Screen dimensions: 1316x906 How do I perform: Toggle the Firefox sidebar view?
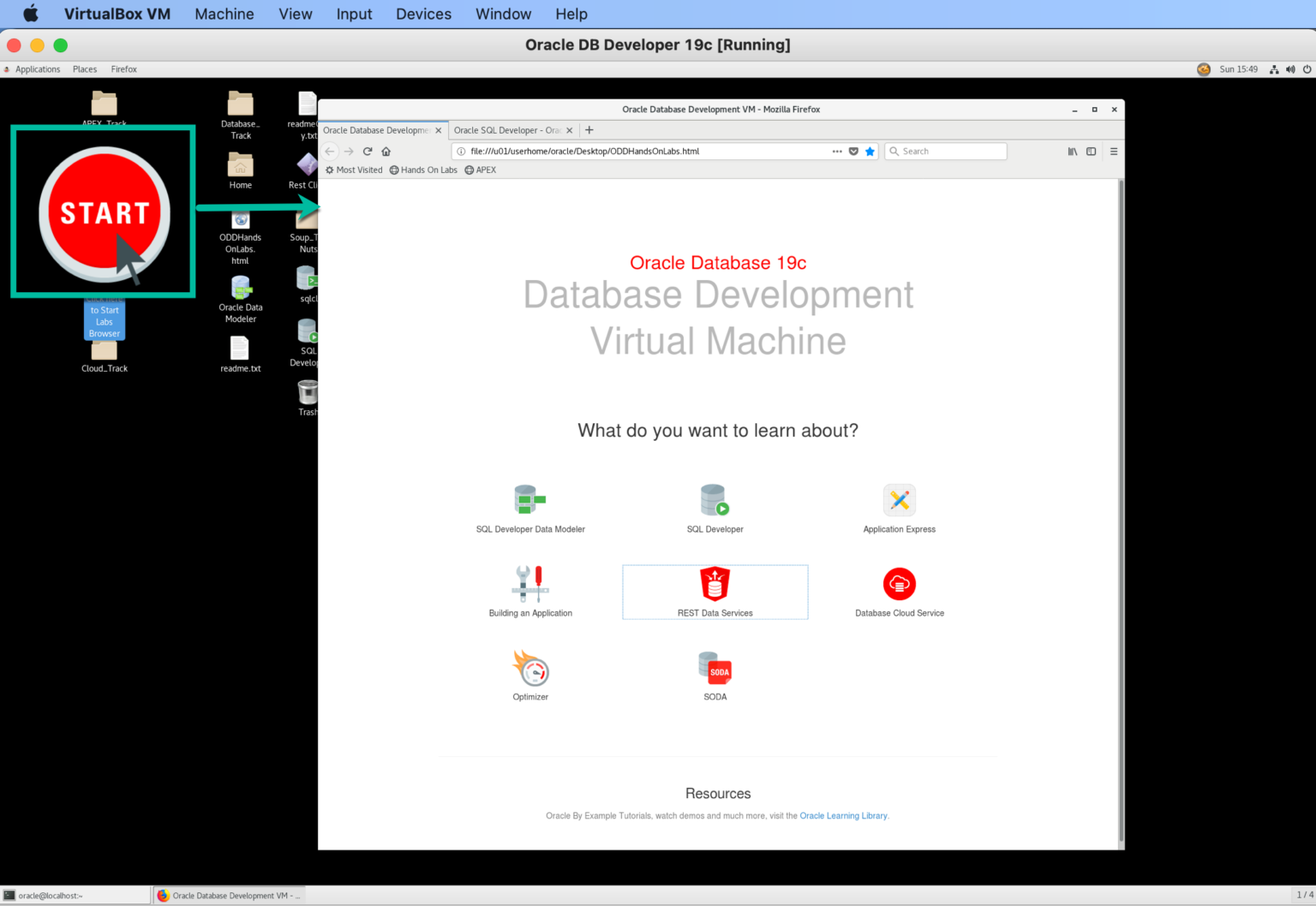1091,151
